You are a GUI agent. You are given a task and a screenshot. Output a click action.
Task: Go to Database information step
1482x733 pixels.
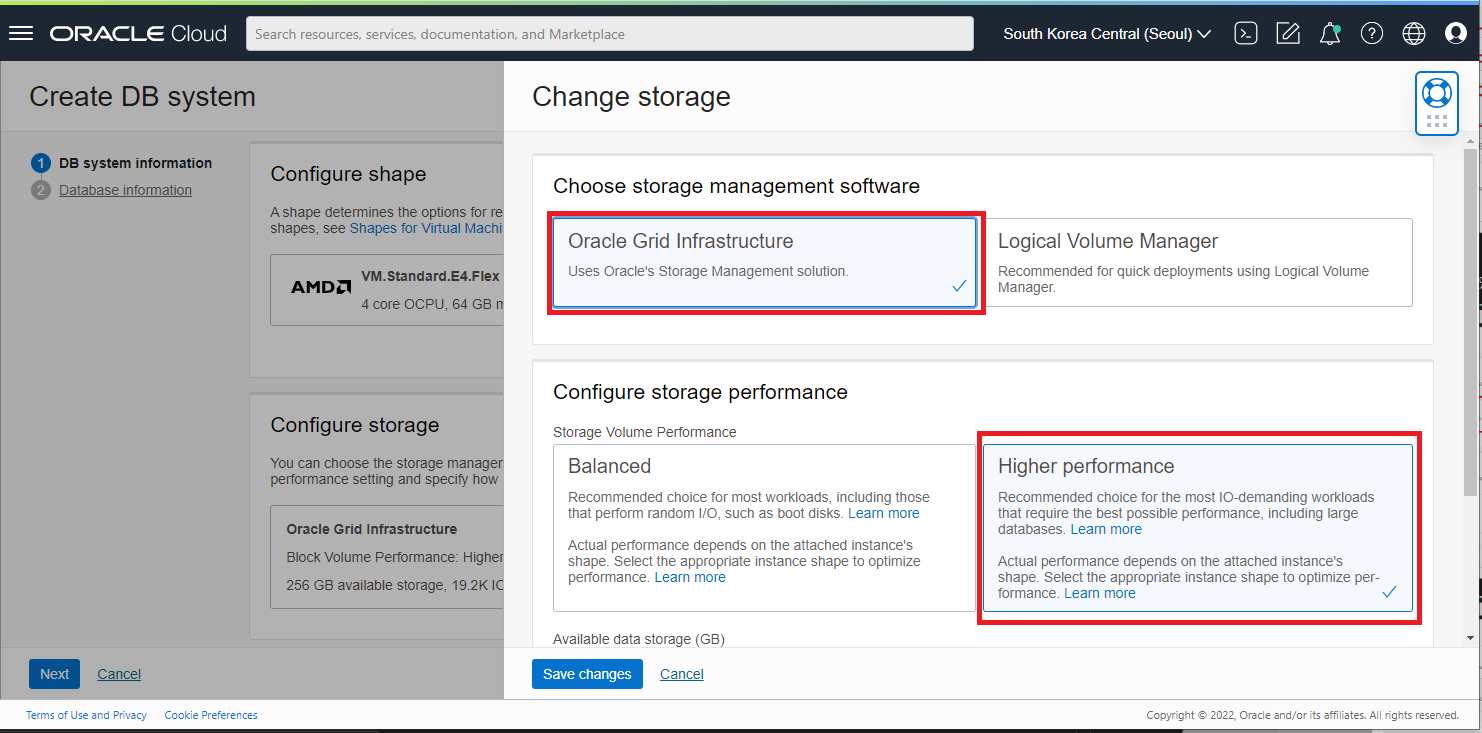coord(125,190)
